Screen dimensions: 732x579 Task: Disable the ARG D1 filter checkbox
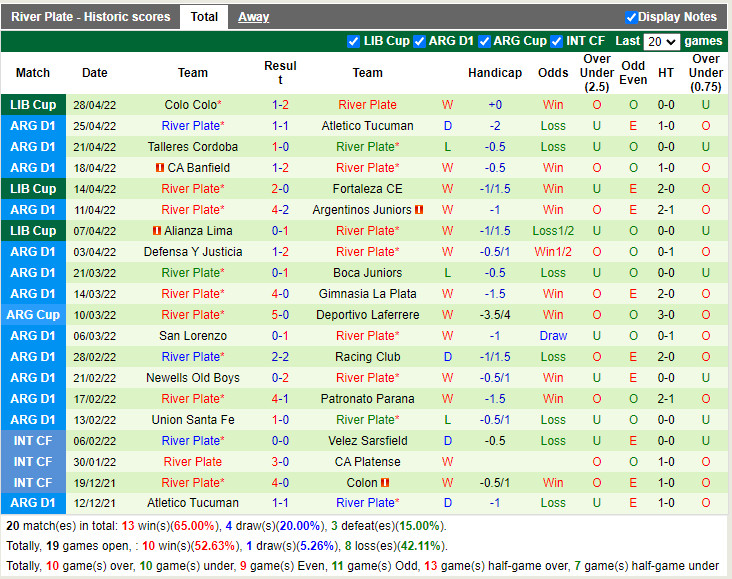(419, 42)
